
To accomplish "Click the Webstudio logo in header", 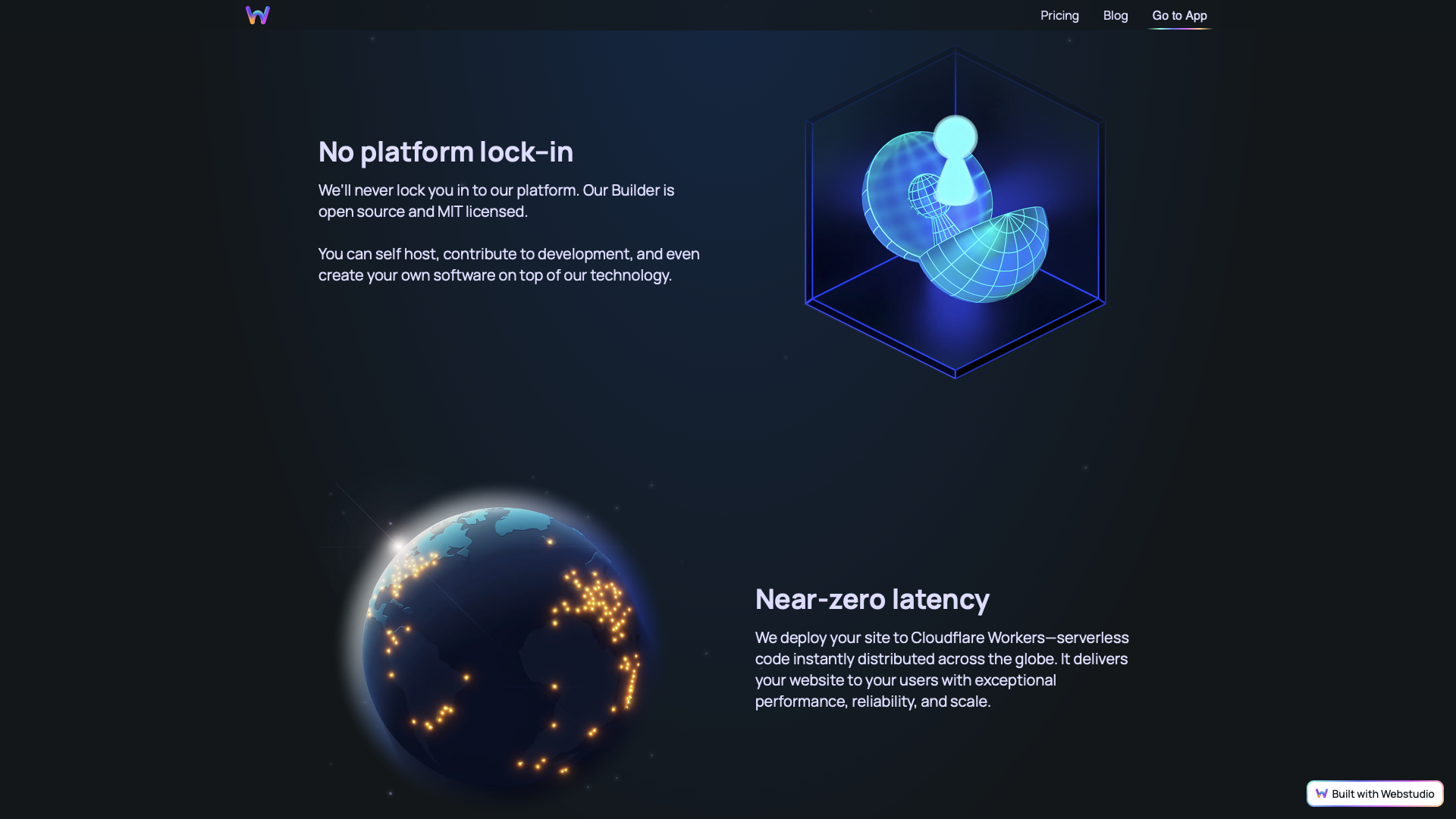I will pyautogui.click(x=258, y=15).
